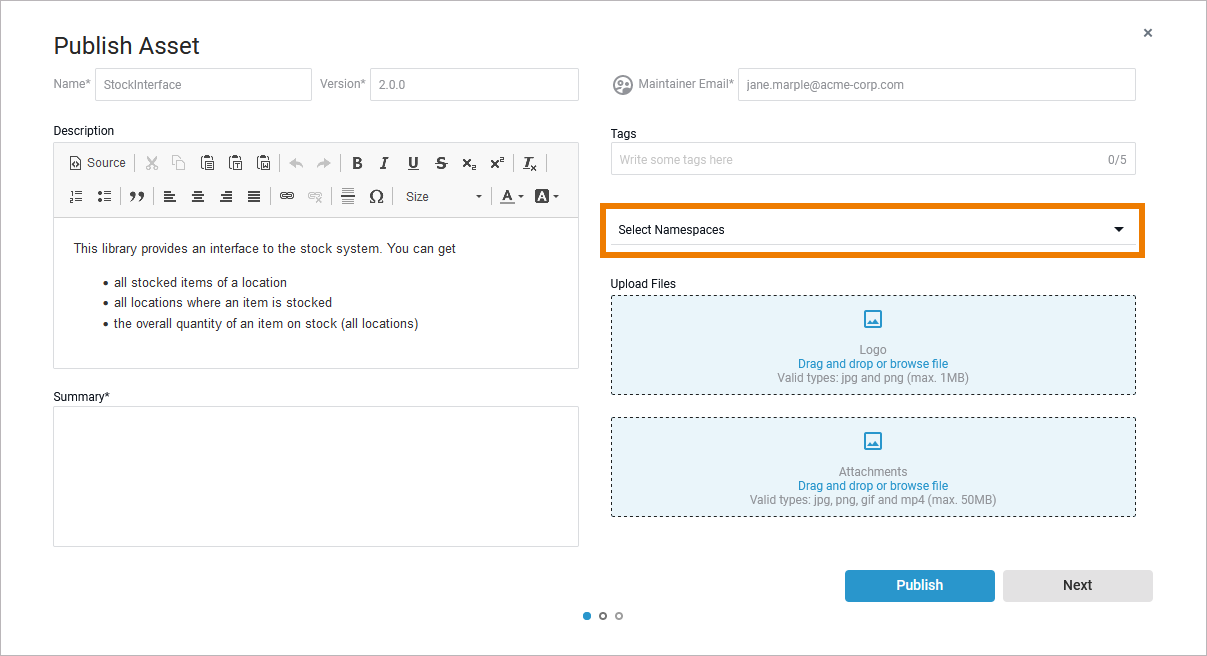The image size is (1207, 656).
Task: Open the background color picker
Action: [x=546, y=197]
